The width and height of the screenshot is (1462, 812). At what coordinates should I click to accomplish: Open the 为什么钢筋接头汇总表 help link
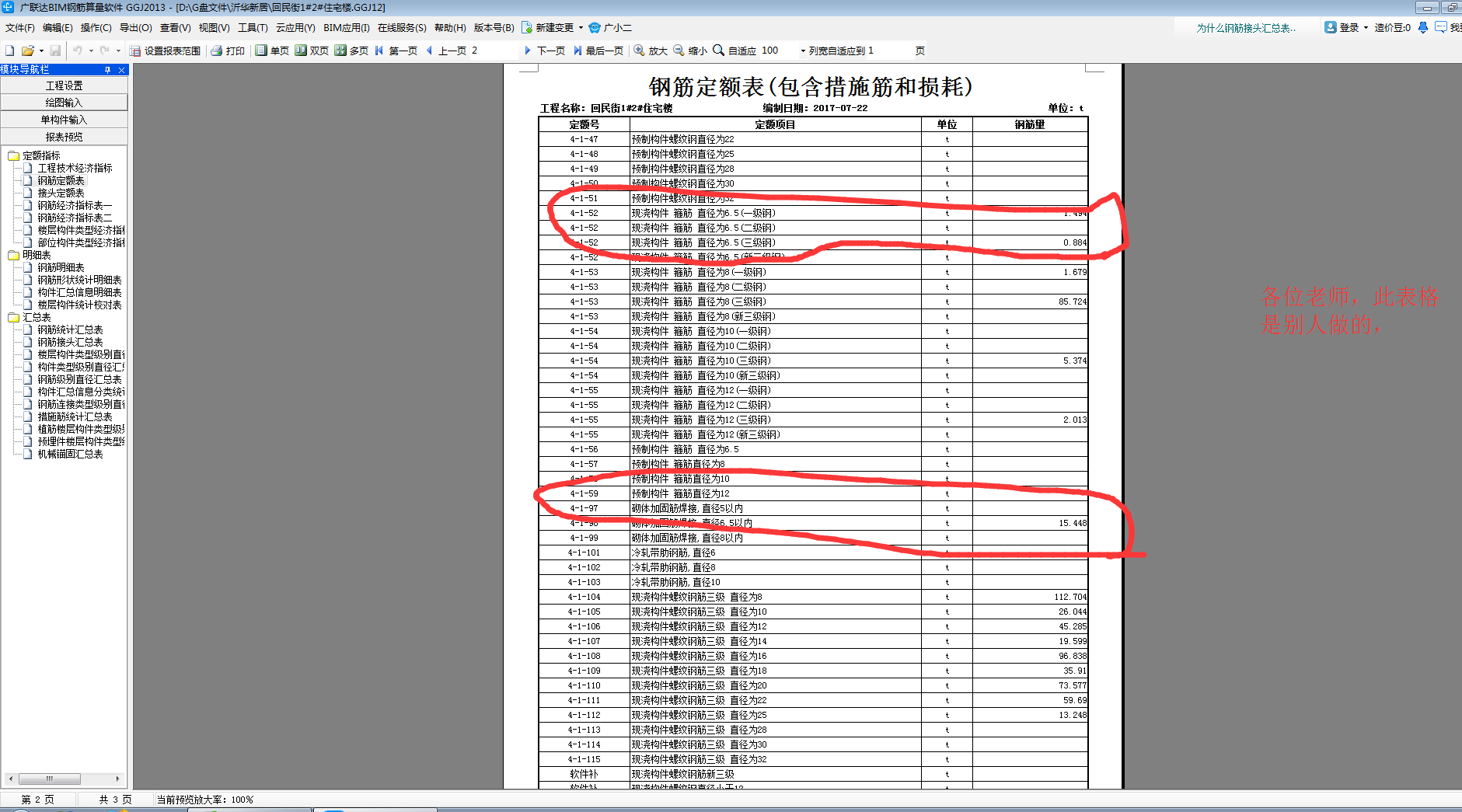click(x=1246, y=28)
